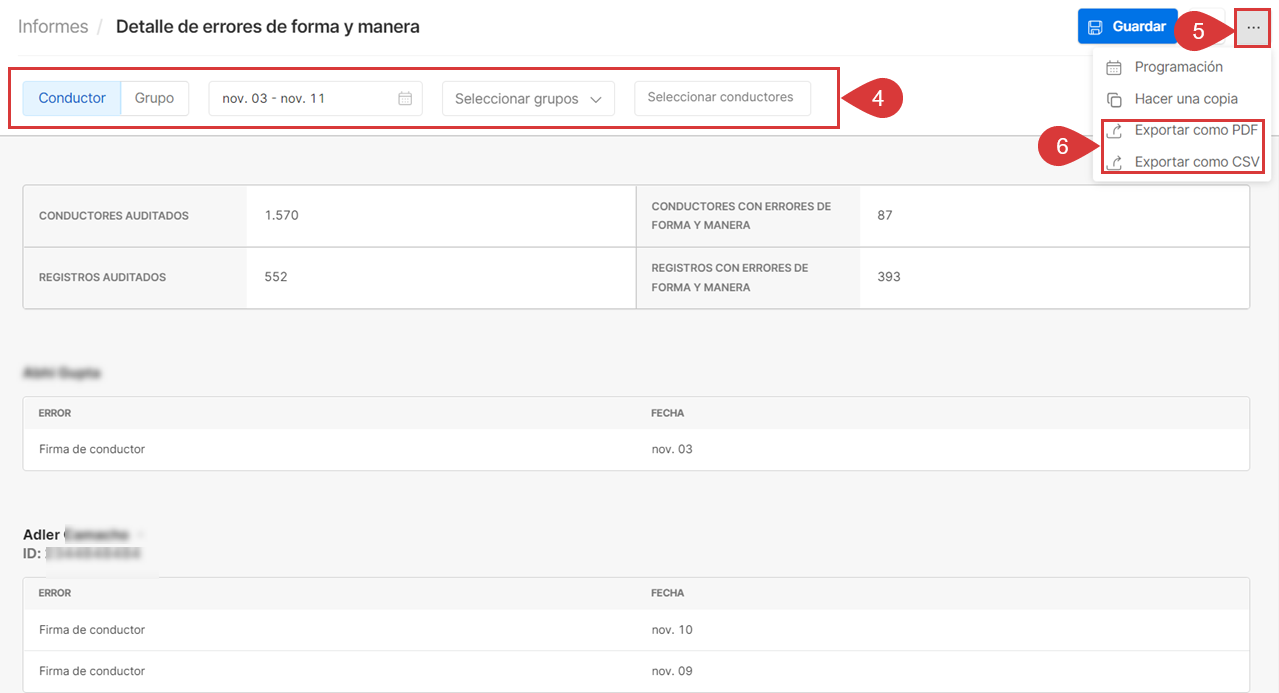This screenshot has height=693, width=1279.
Task: Click the CONDUCTORES AUDITADOS label
Action: [x=114, y=216]
